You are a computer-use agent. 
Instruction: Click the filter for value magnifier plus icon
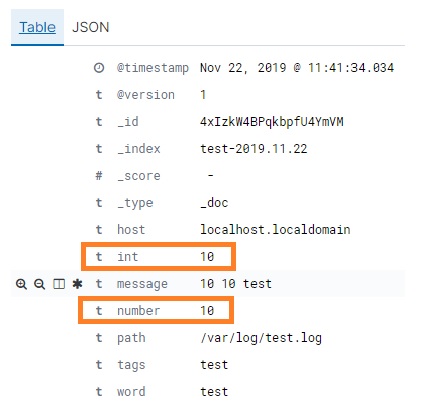coord(21,284)
